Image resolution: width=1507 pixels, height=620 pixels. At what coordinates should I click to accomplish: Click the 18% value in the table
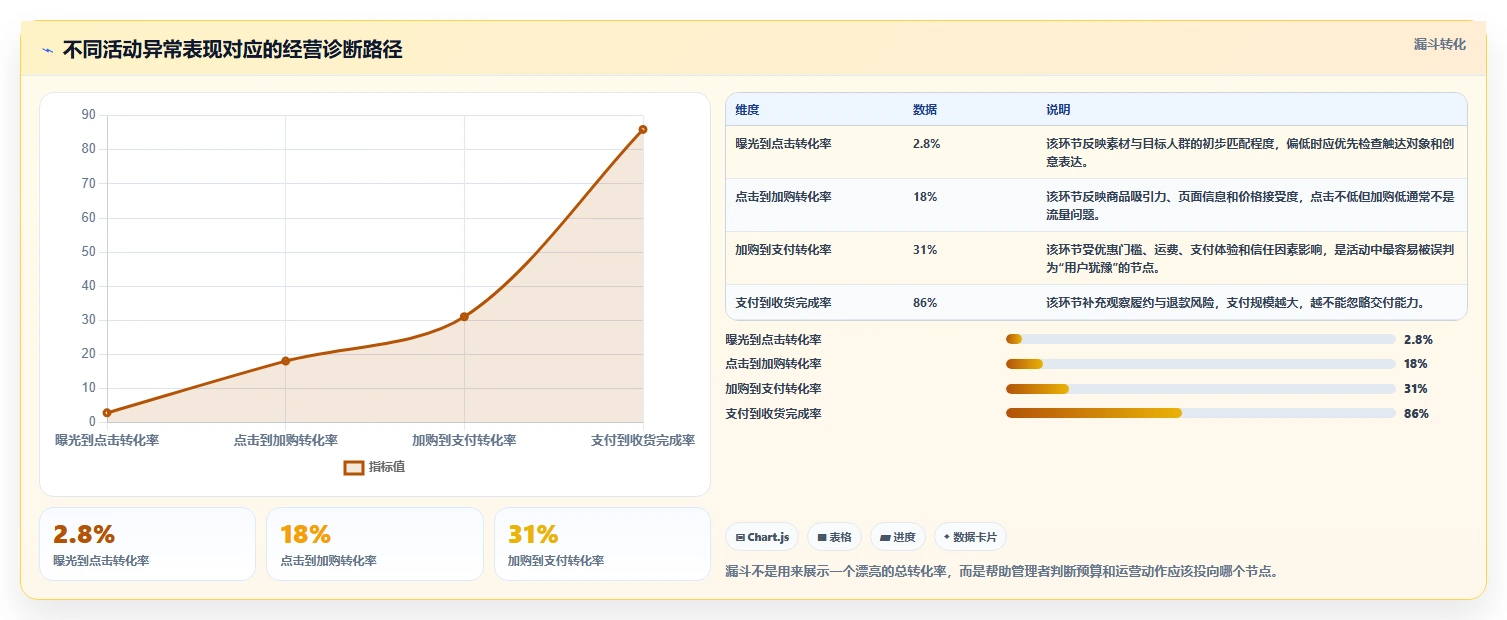tap(925, 197)
